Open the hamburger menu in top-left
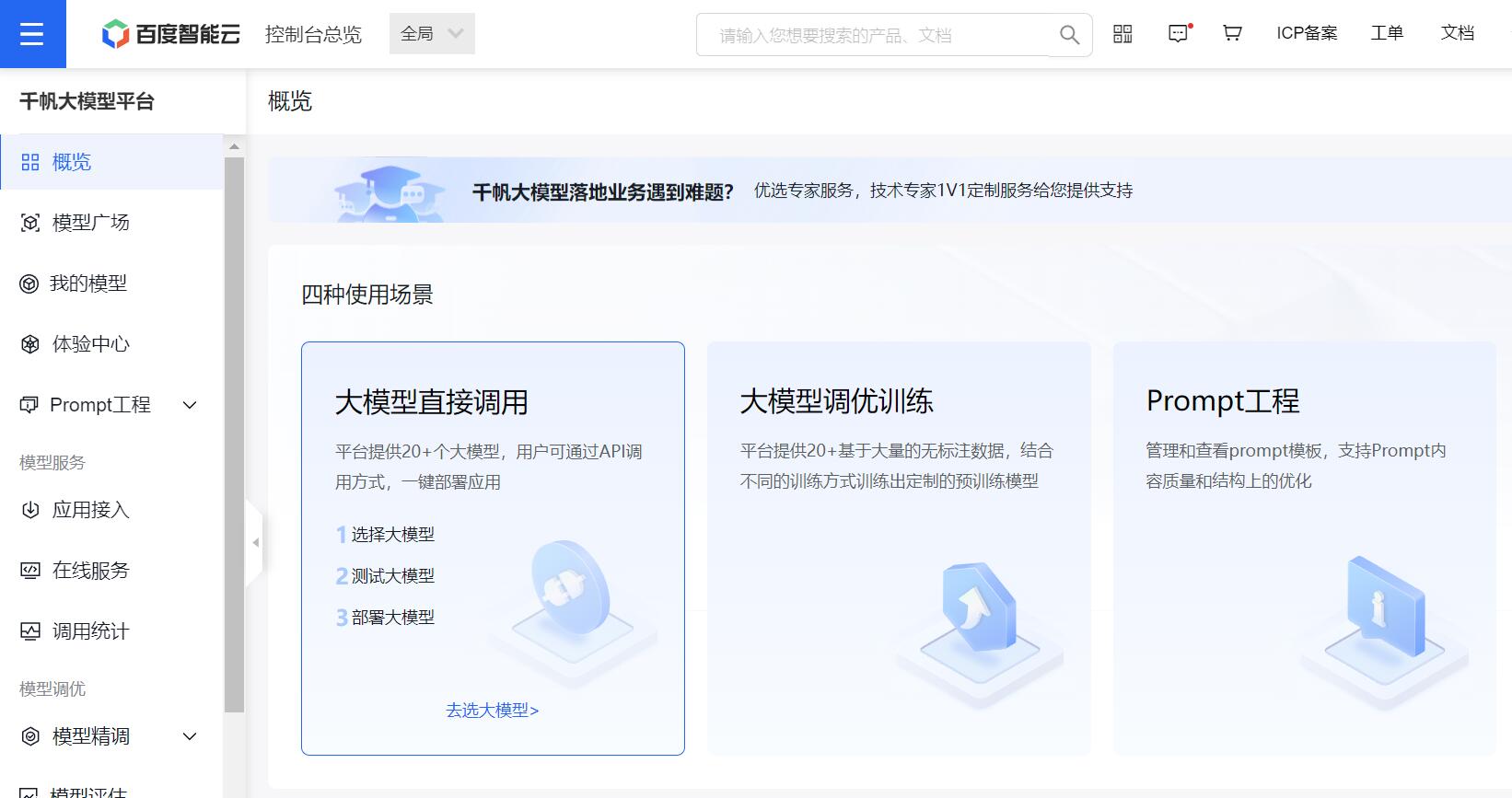1512x798 pixels. 32,34
